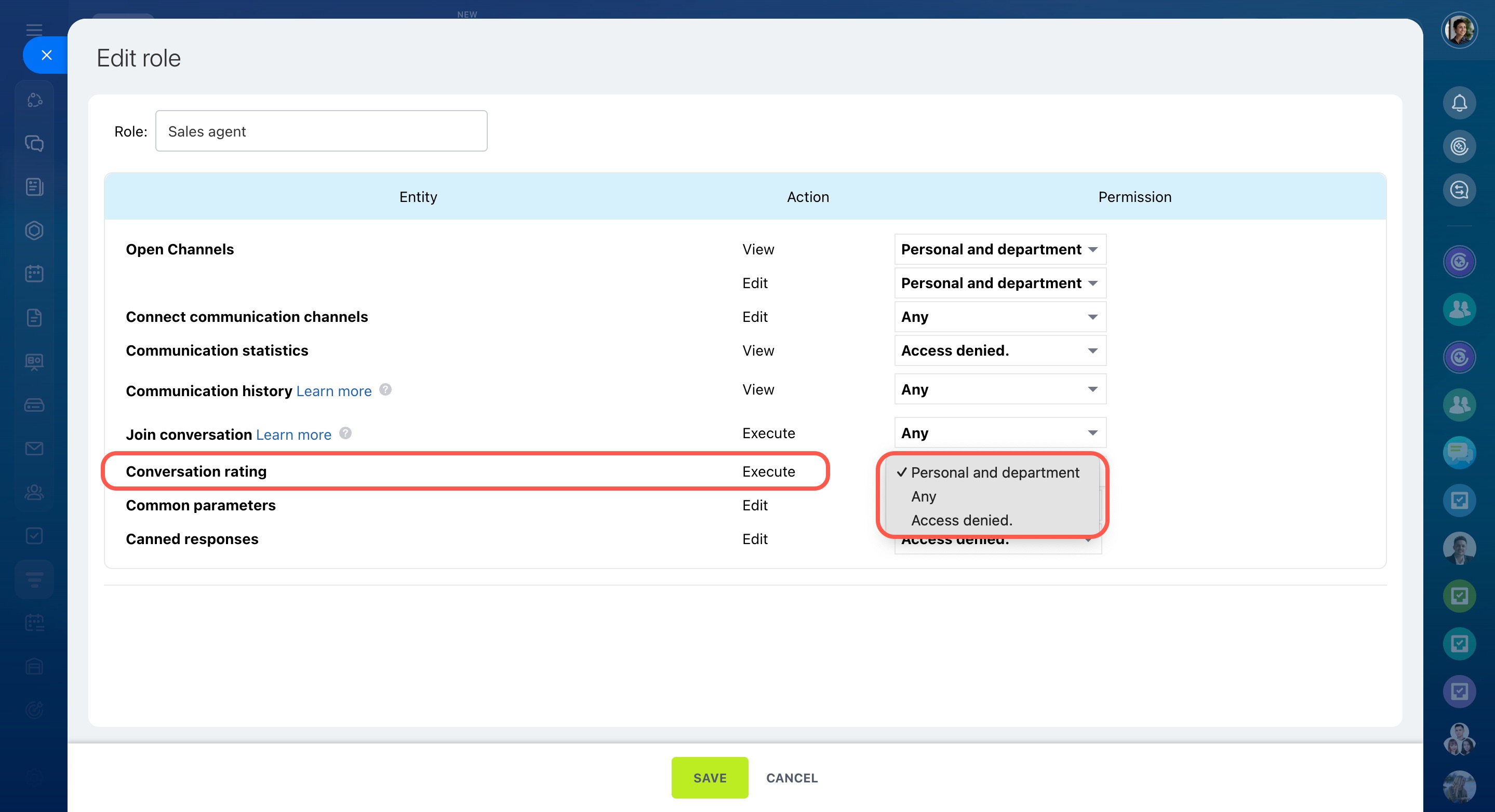Image resolution: width=1495 pixels, height=812 pixels.
Task: Open the user profile avatar
Action: [1459, 30]
